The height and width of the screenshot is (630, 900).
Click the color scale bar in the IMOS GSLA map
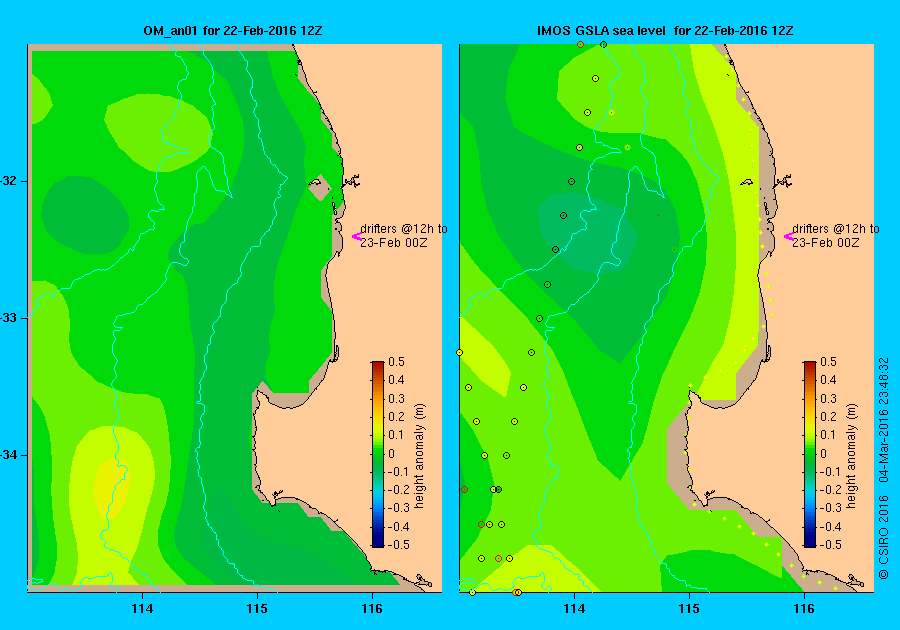[809, 454]
